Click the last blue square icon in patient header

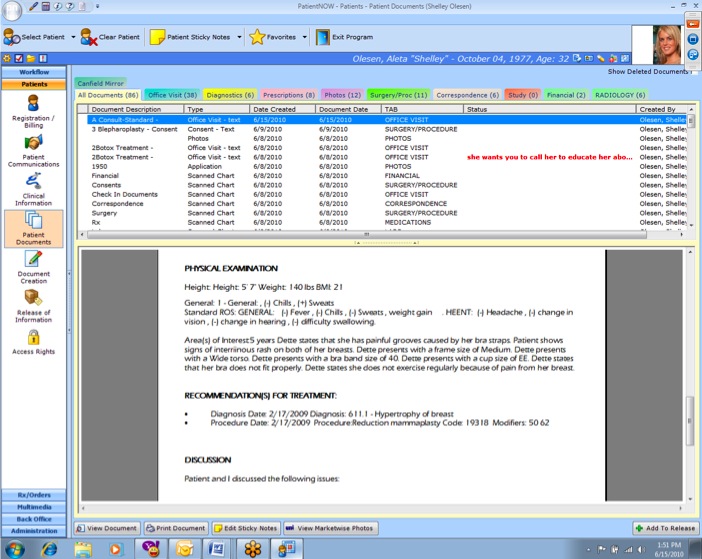625,58
